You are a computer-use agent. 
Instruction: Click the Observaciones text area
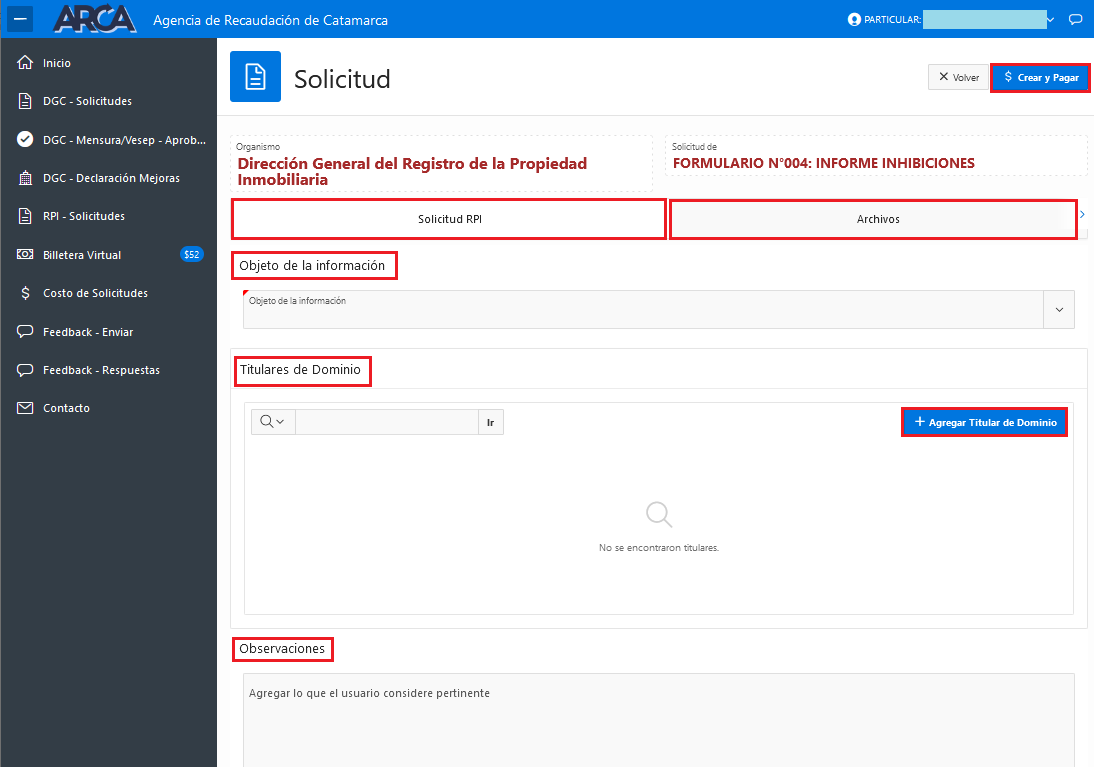659,720
